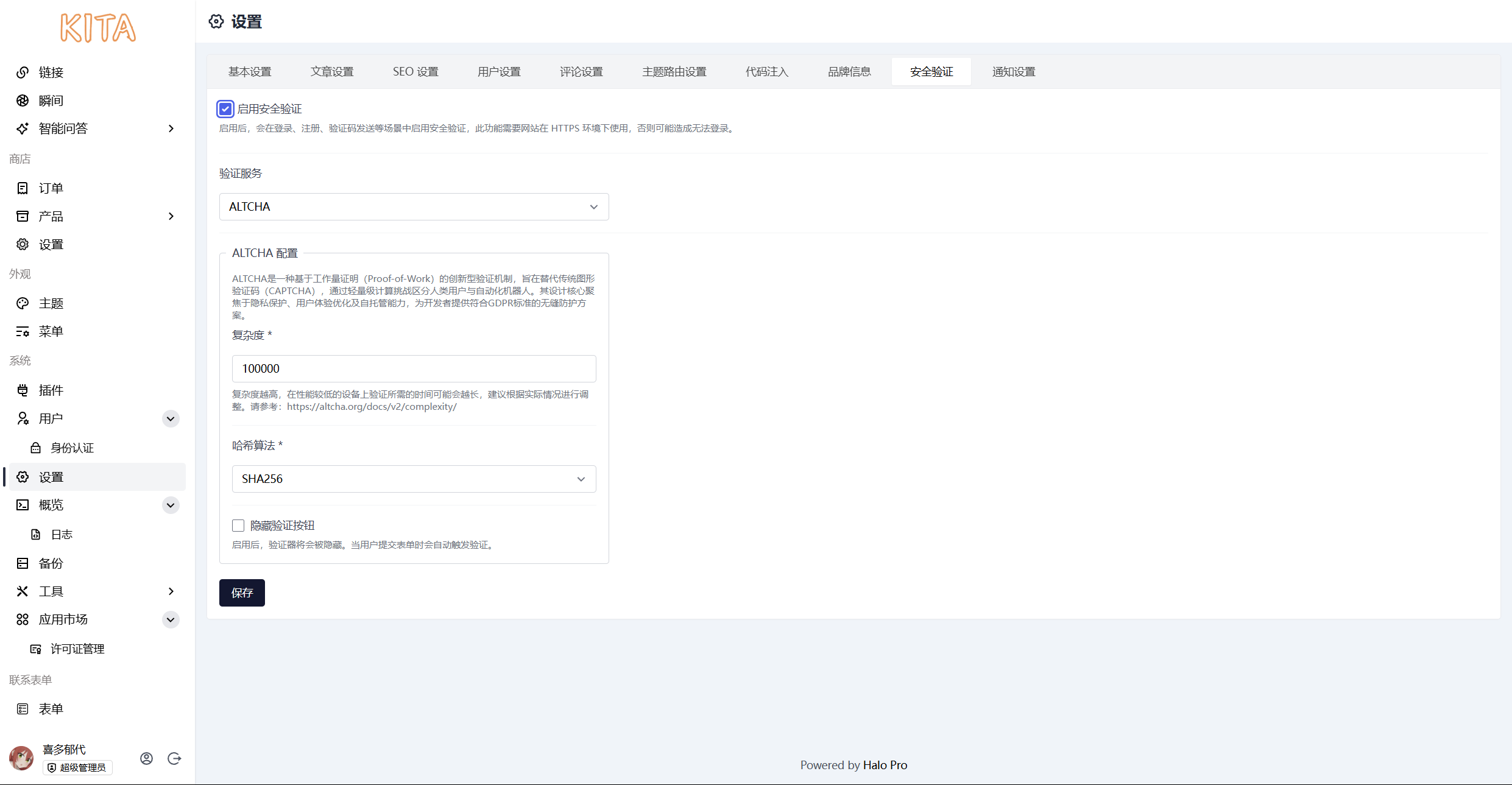The height and width of the screenshot is (785, 1512).
Task: Open the user profile icon in the sidebar
Action: click(146, 758)
